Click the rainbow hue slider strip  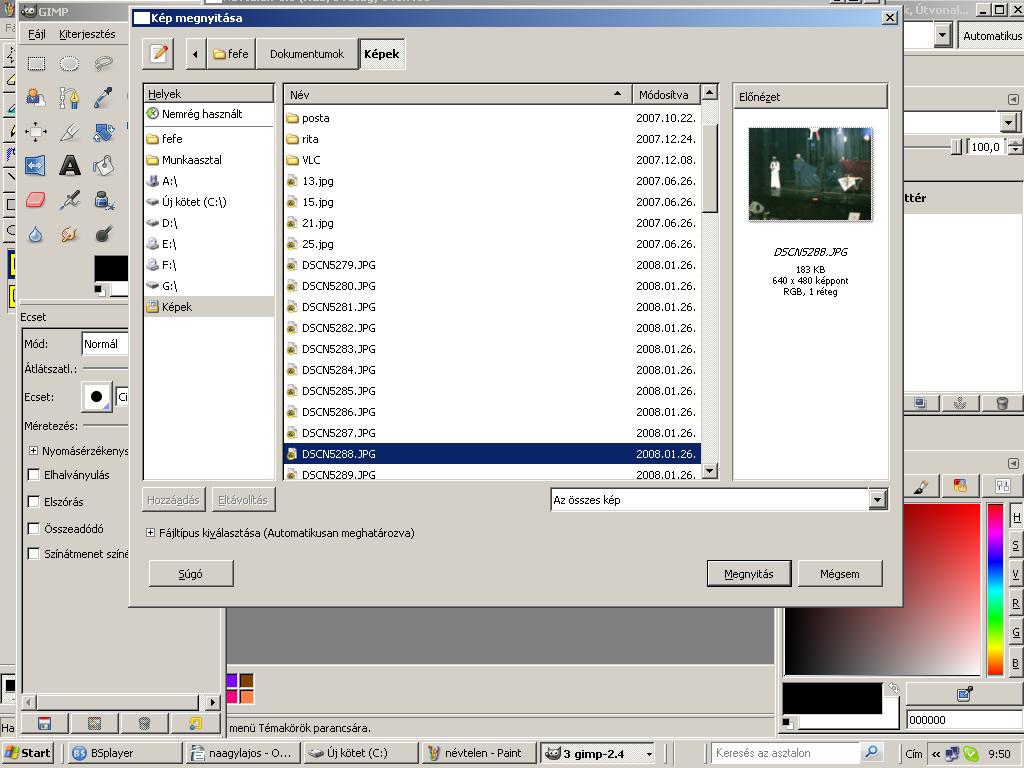(x=995, y=590)
